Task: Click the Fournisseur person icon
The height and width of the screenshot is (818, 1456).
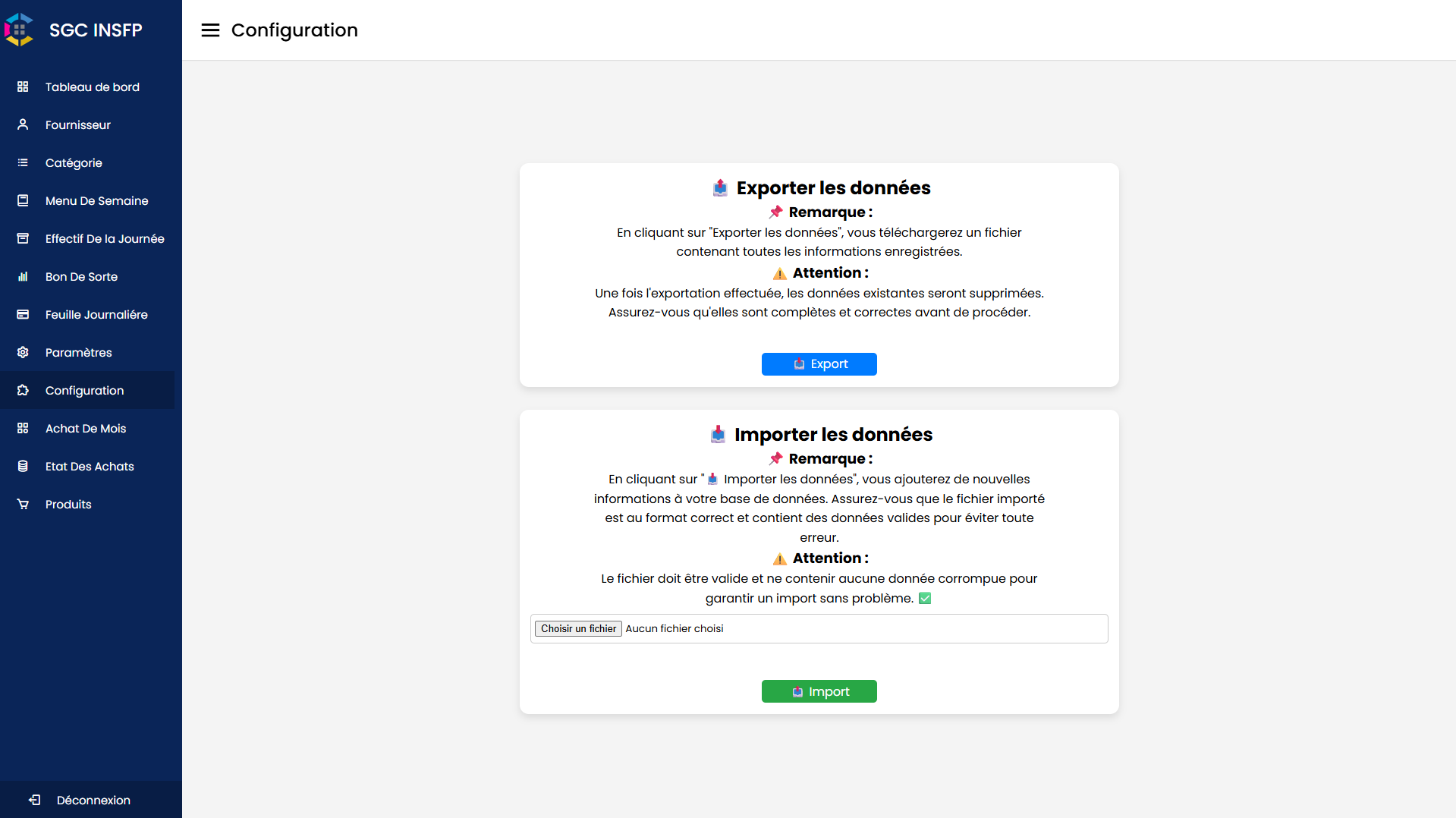Action: 23,124
